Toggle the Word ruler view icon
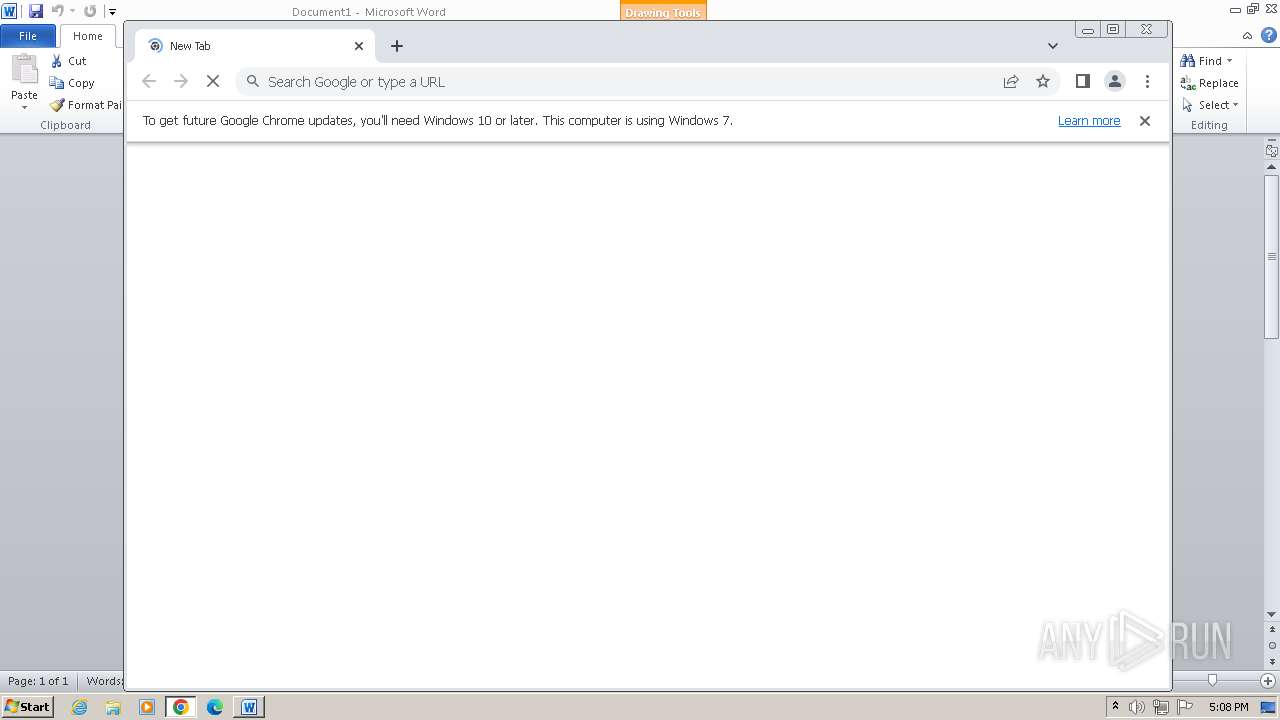The height and width of the screenshot is (720, 1280). tap(1272, 151)
